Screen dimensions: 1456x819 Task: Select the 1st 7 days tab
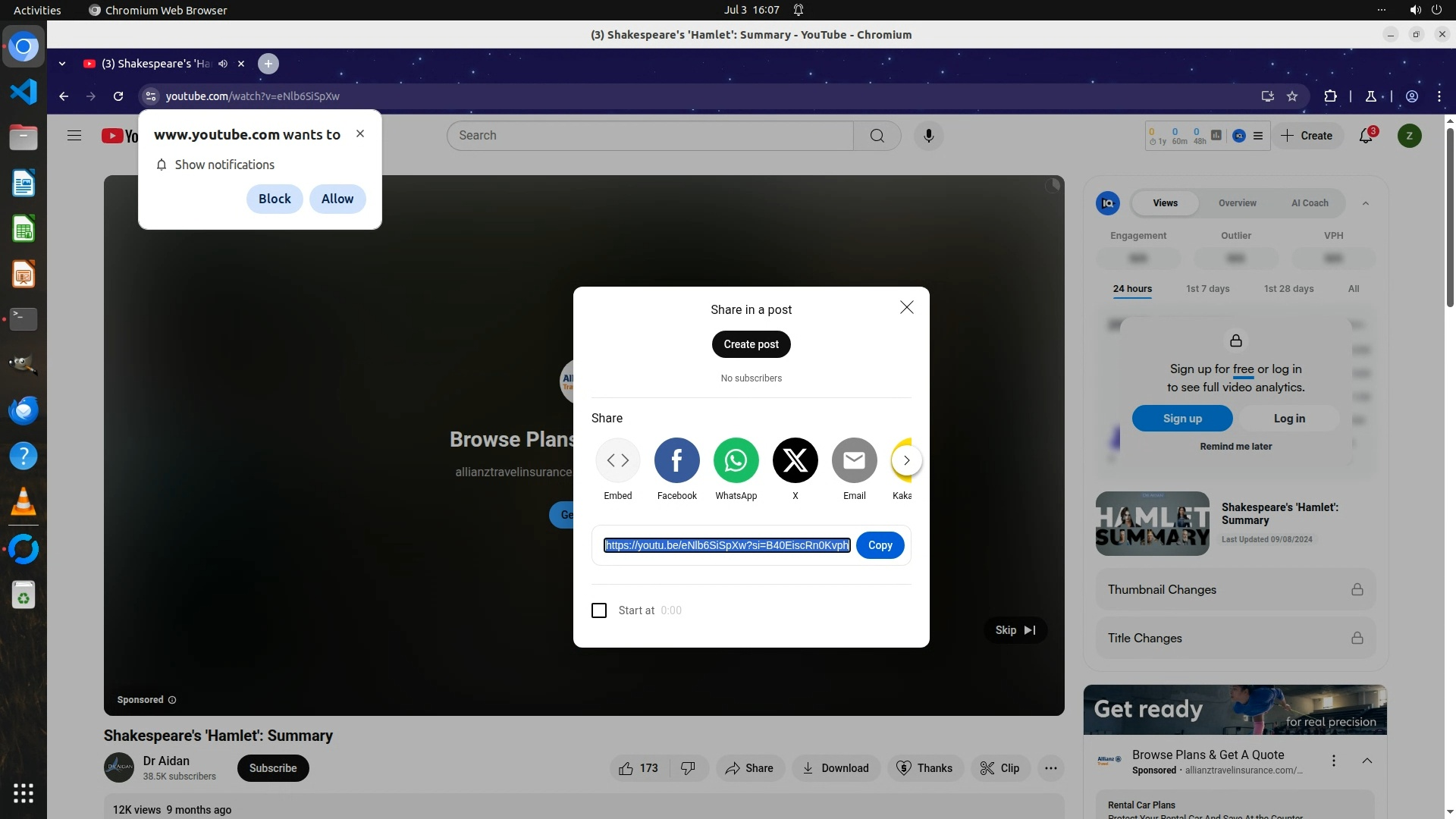click(1207, 289)
